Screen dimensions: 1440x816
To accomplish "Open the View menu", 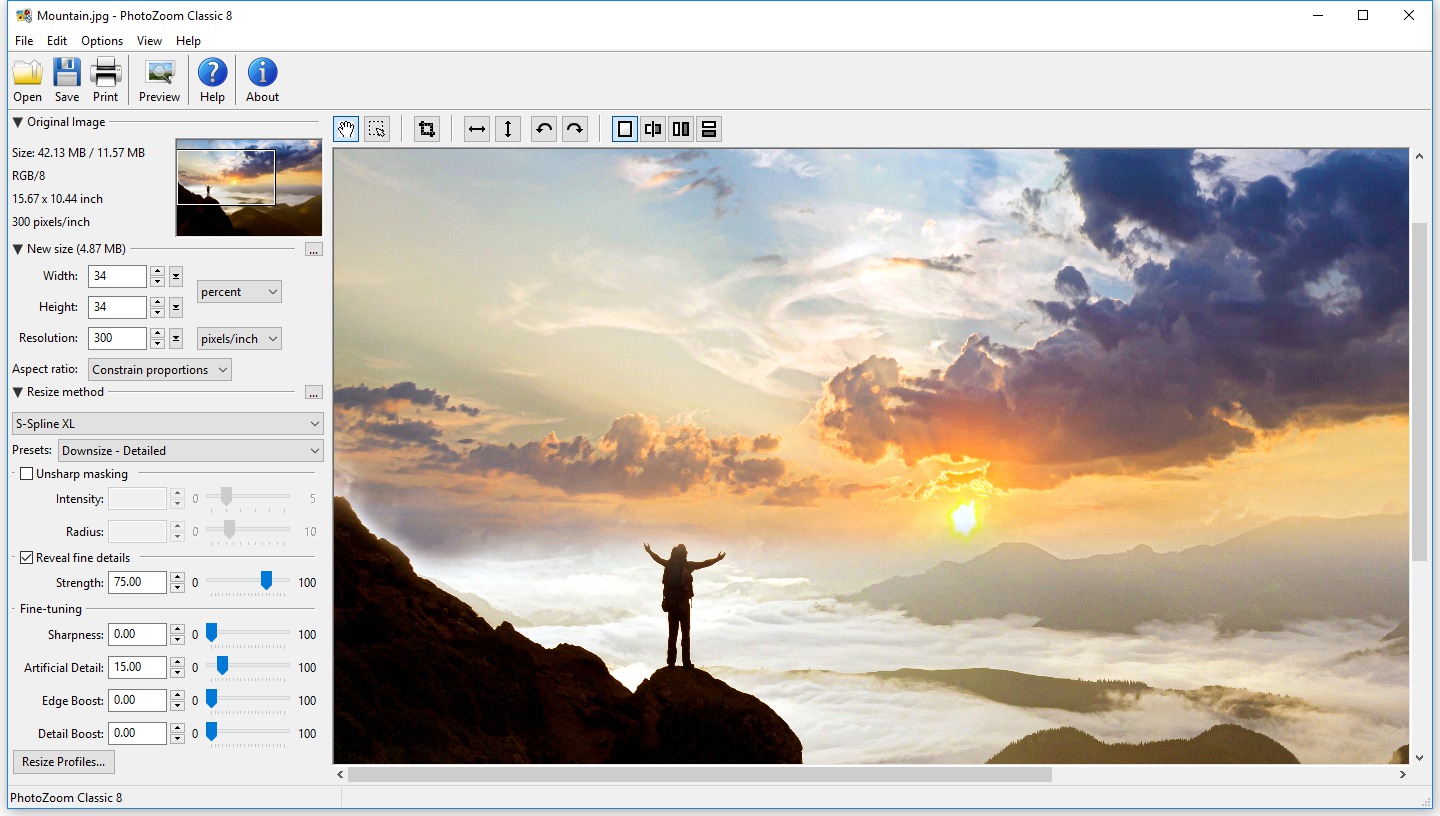I will 149,41.
